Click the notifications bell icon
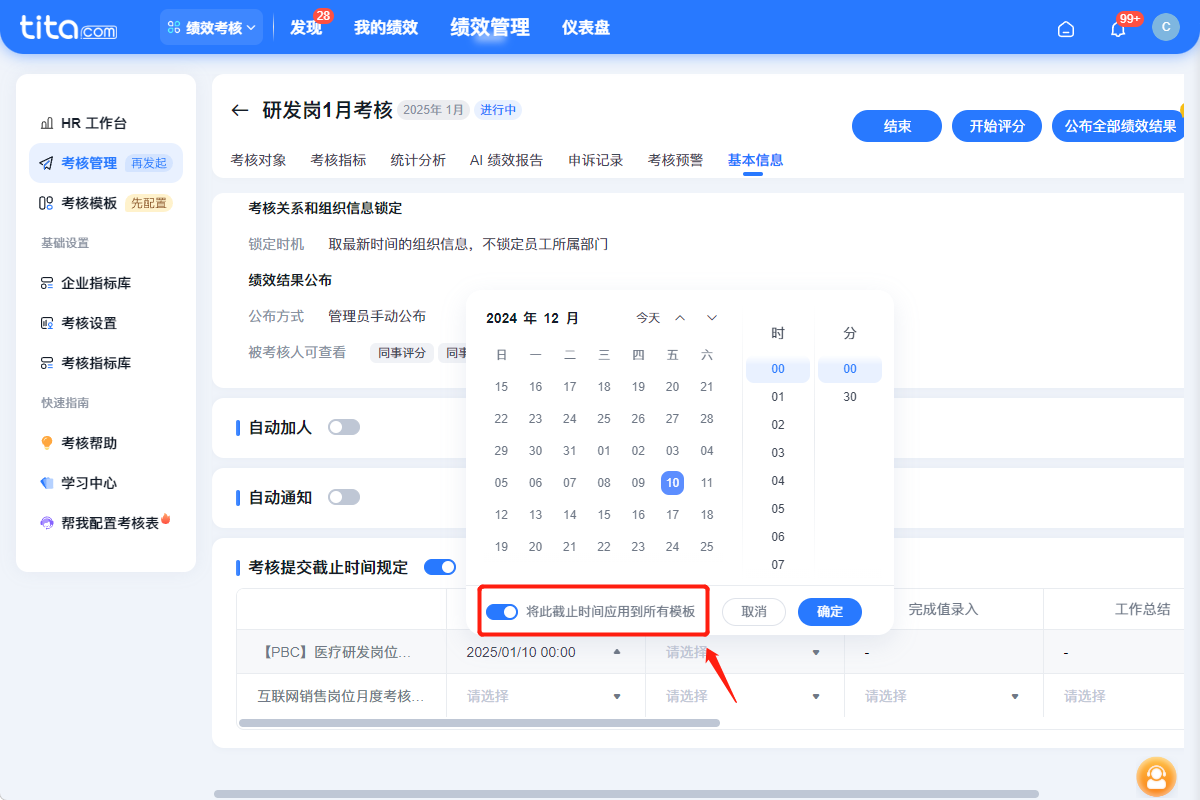The image size is (1200, 800). 1117,28
